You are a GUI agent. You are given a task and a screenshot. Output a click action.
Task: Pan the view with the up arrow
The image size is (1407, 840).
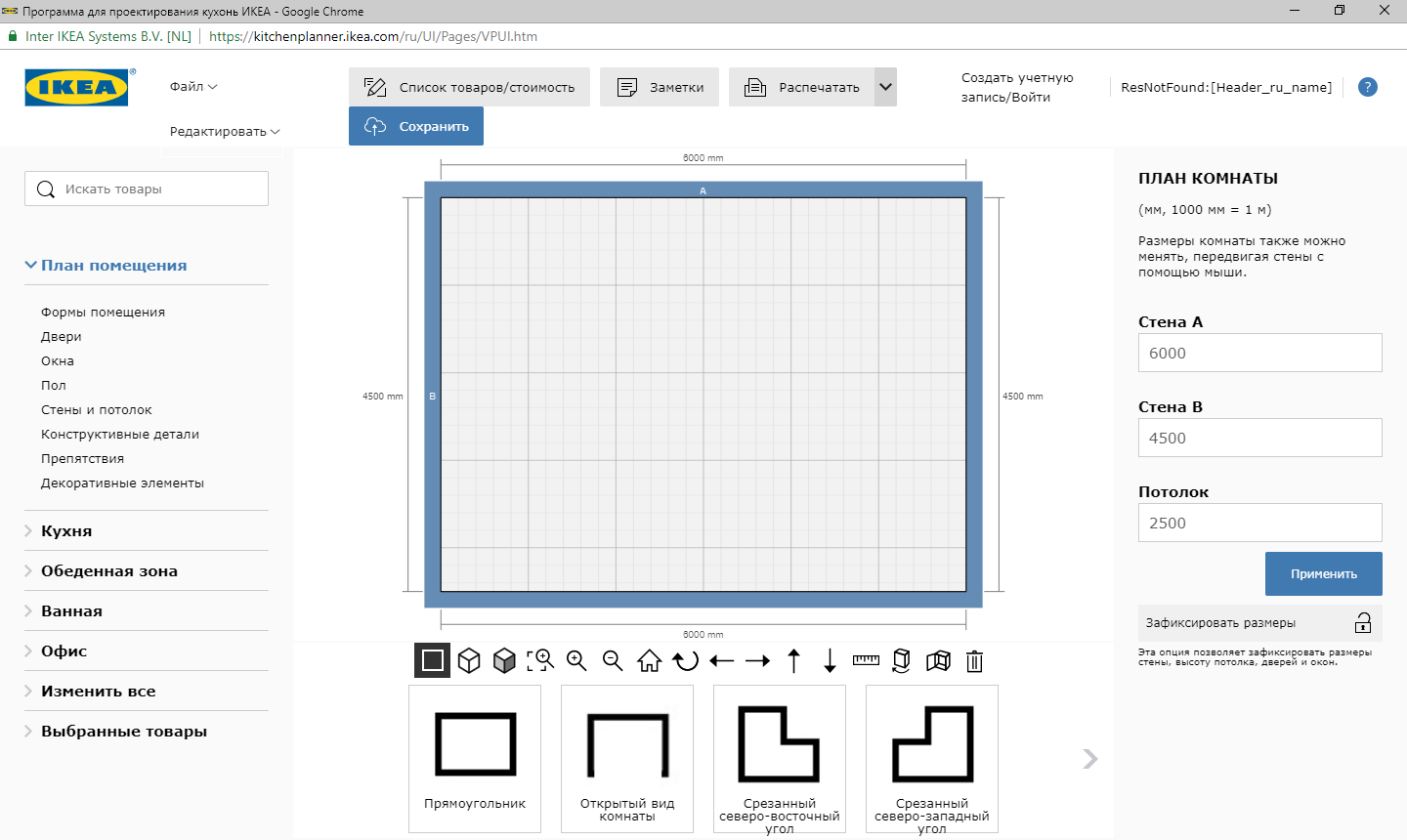click(x=794, y=661)
